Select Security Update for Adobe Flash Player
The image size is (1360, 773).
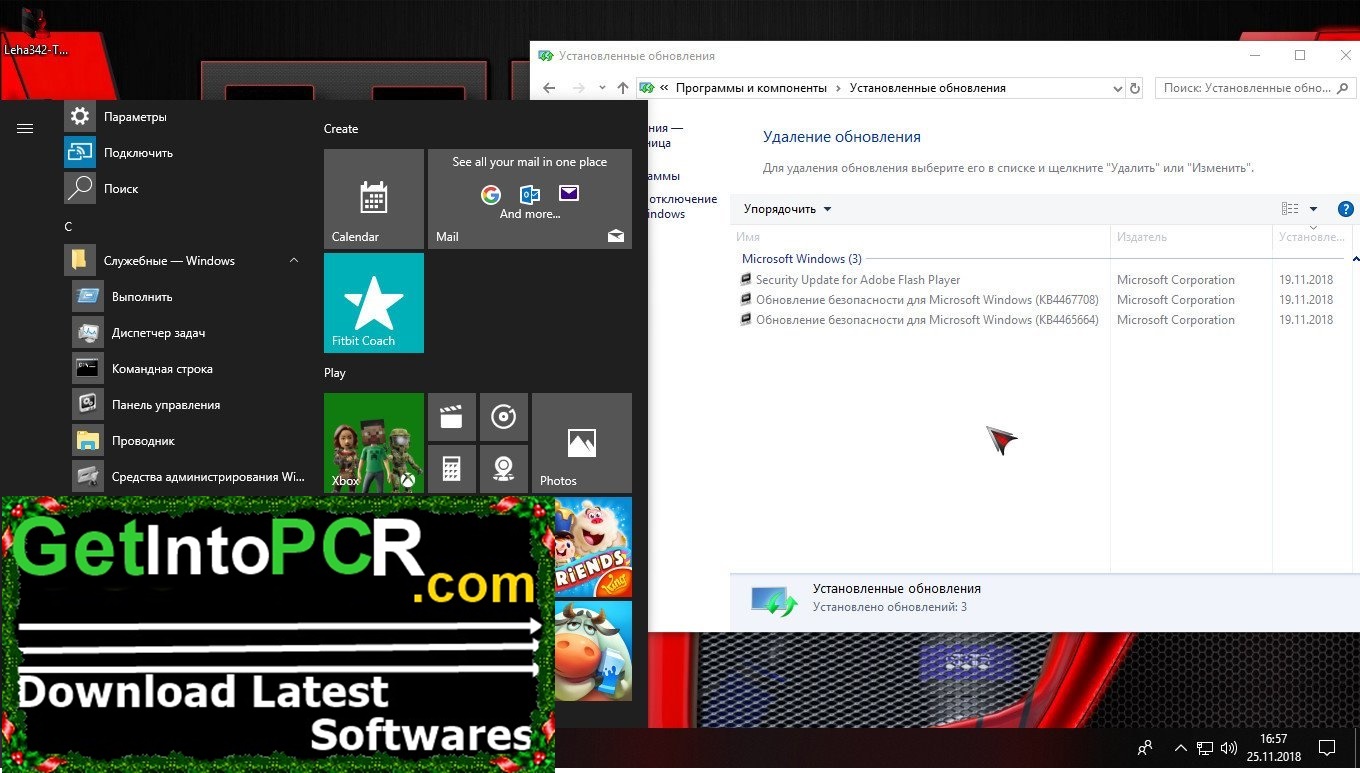coord(1041,280)
